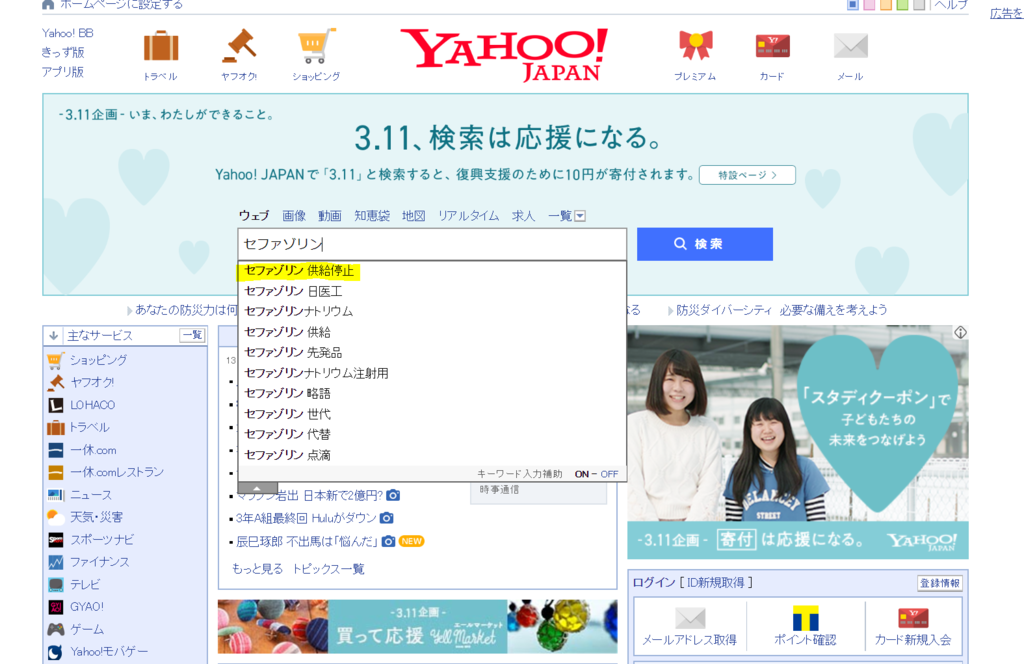Click the ad info icon on banner
The image size is (1024, 664).
pos(960,332)
